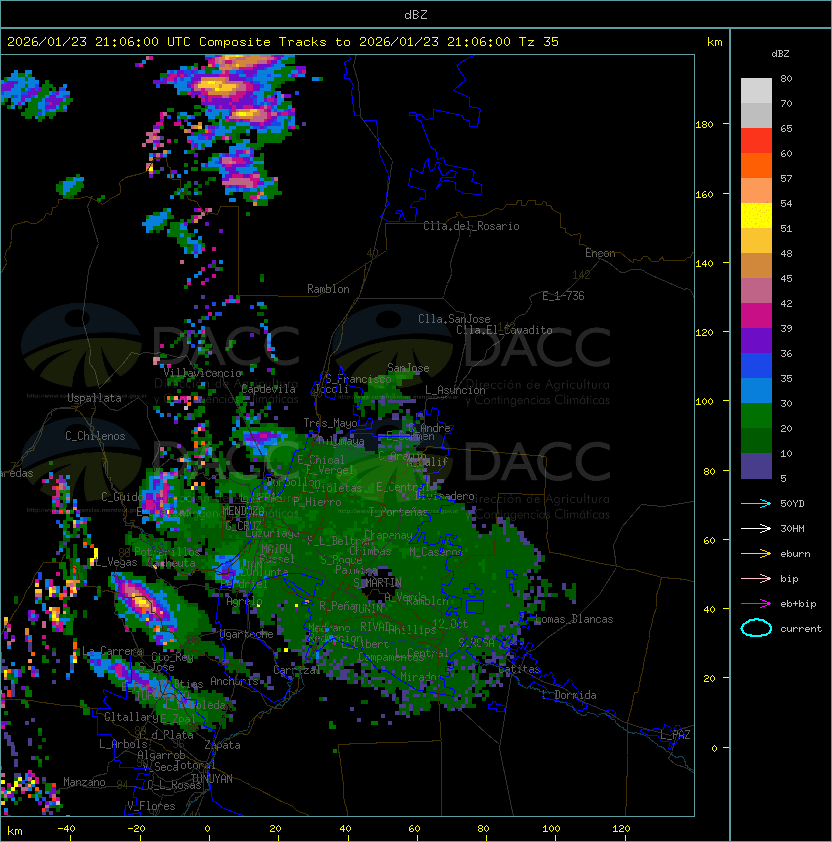Image resolution: width=832 pixels, height=842 pixels.
Task: Click the dBZ title at the top
Action: pos(416,15)
